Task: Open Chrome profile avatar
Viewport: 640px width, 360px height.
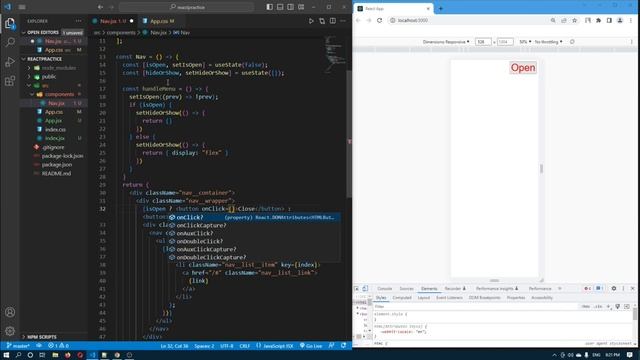Action: tap(620, 20)
